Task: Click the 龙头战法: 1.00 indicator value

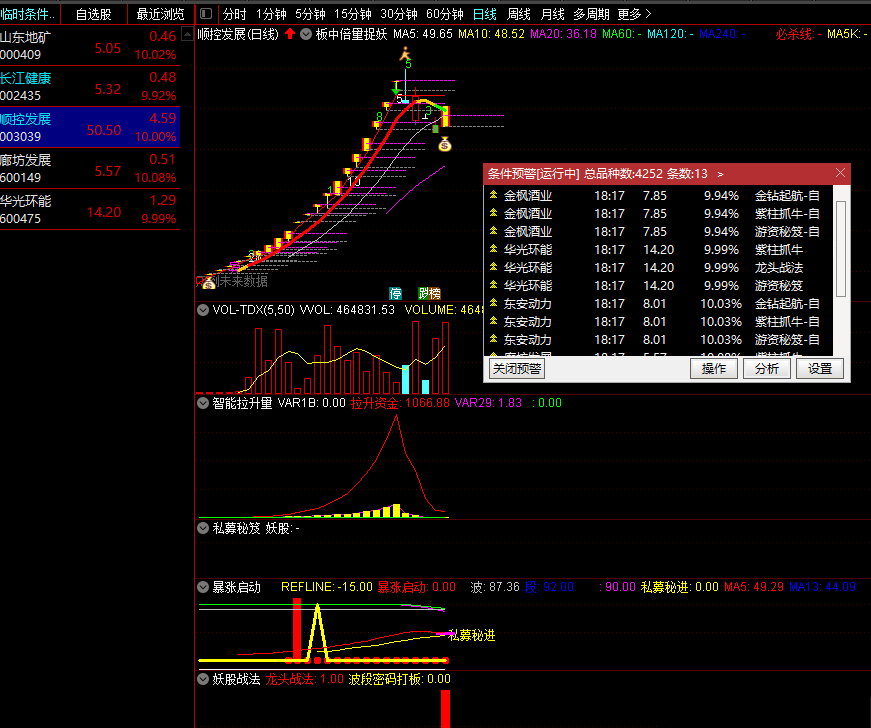Action: pos(304,679)
